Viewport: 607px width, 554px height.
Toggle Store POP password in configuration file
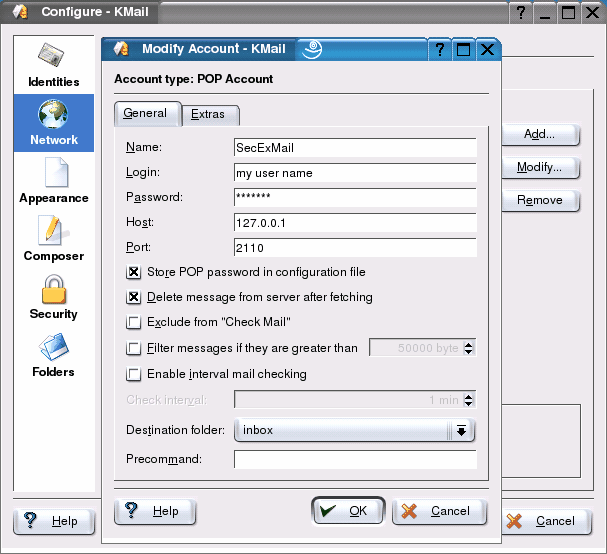coord(134,272)
